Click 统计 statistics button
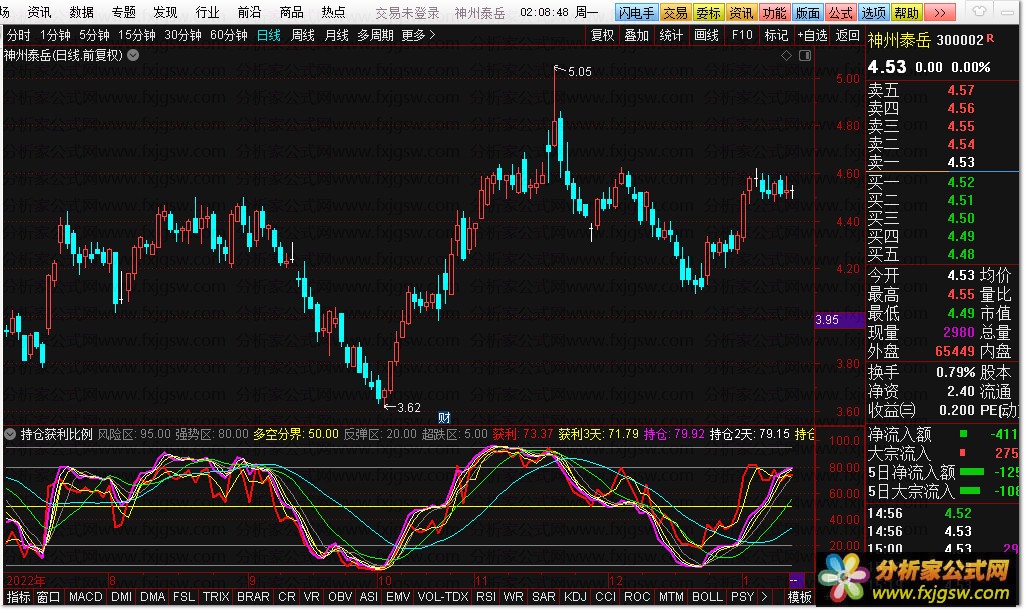 click(671, 35)
